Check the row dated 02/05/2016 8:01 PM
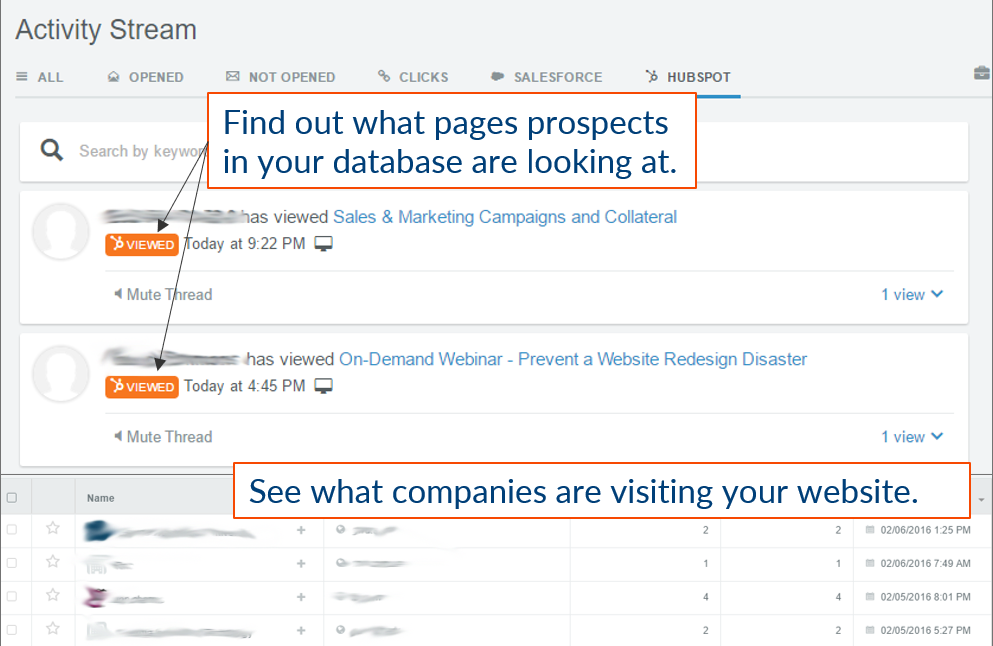Image resolution: width=993 pixels, height=646 pixels. [11, 597]
